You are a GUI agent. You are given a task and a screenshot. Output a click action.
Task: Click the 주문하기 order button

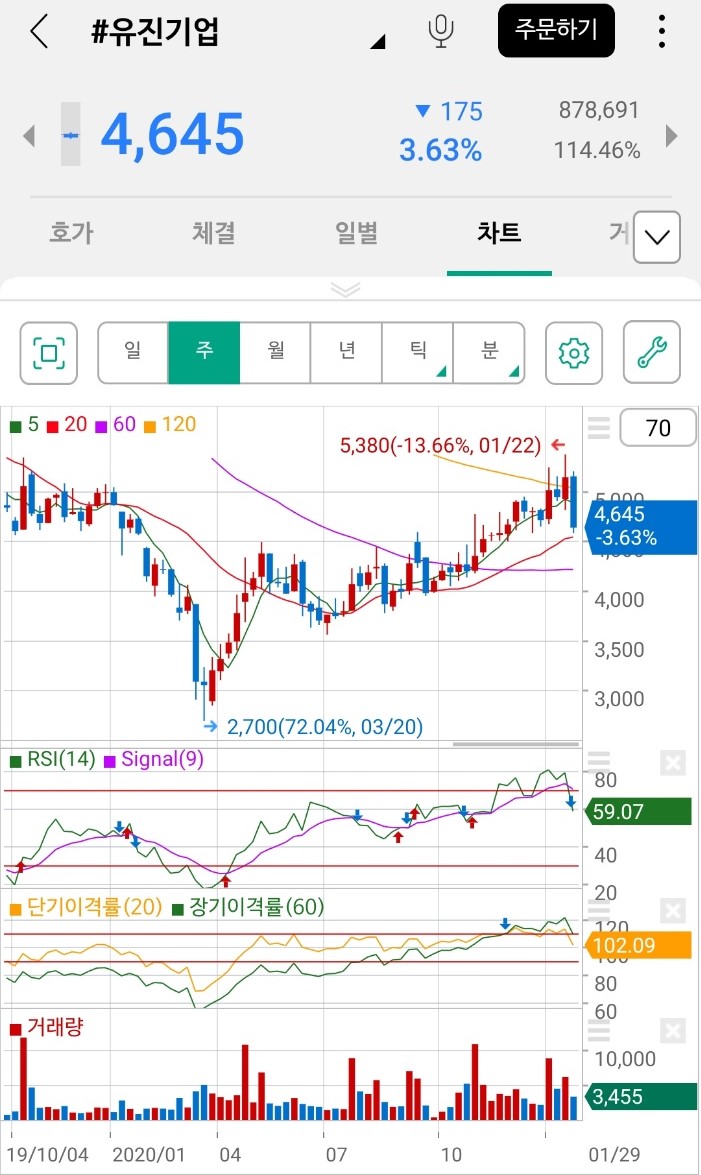(x=556, y=31)
